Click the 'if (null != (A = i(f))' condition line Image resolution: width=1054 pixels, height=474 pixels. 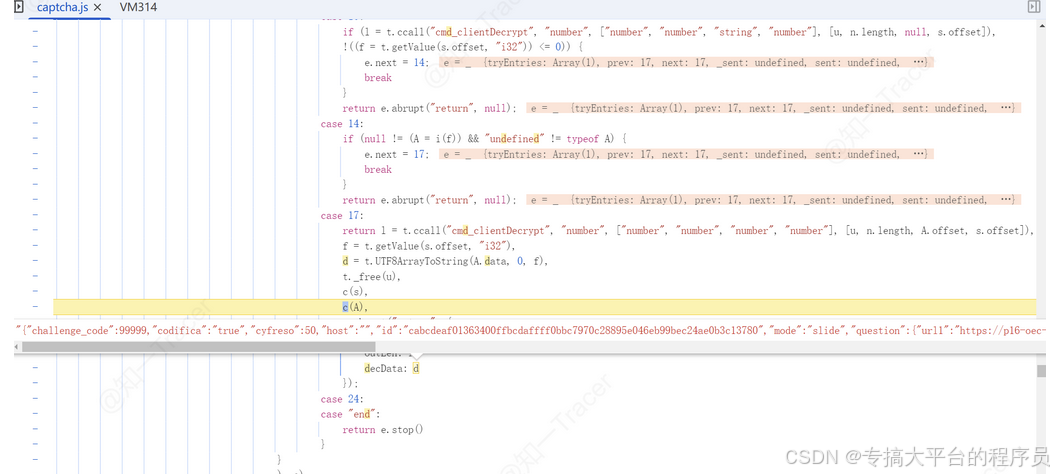coord(485,139)
